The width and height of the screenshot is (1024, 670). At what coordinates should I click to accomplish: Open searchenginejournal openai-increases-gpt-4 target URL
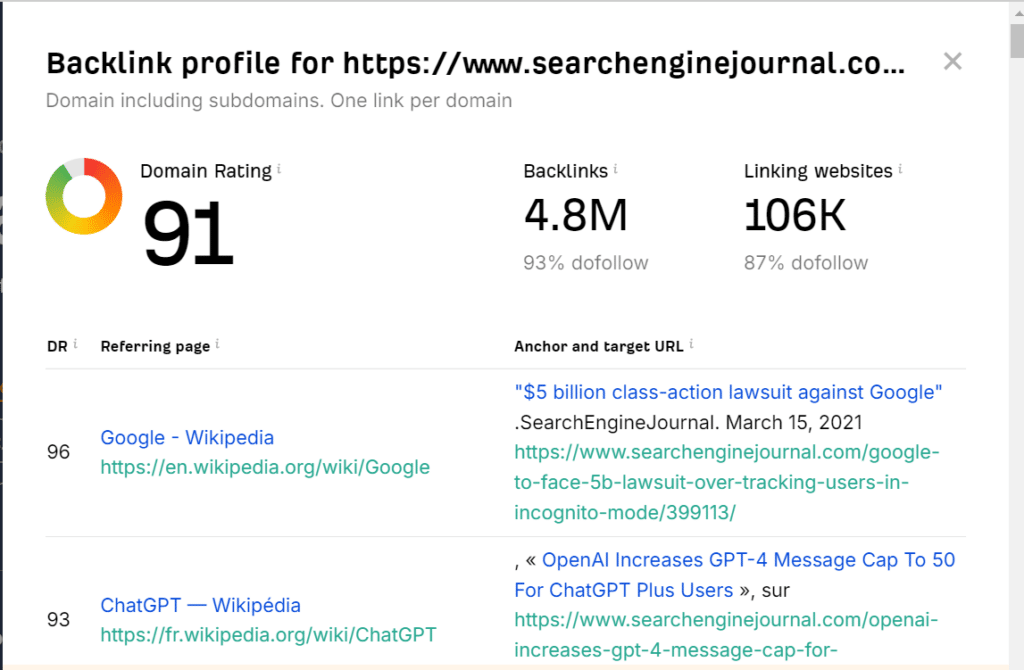(x=726, y=635)
